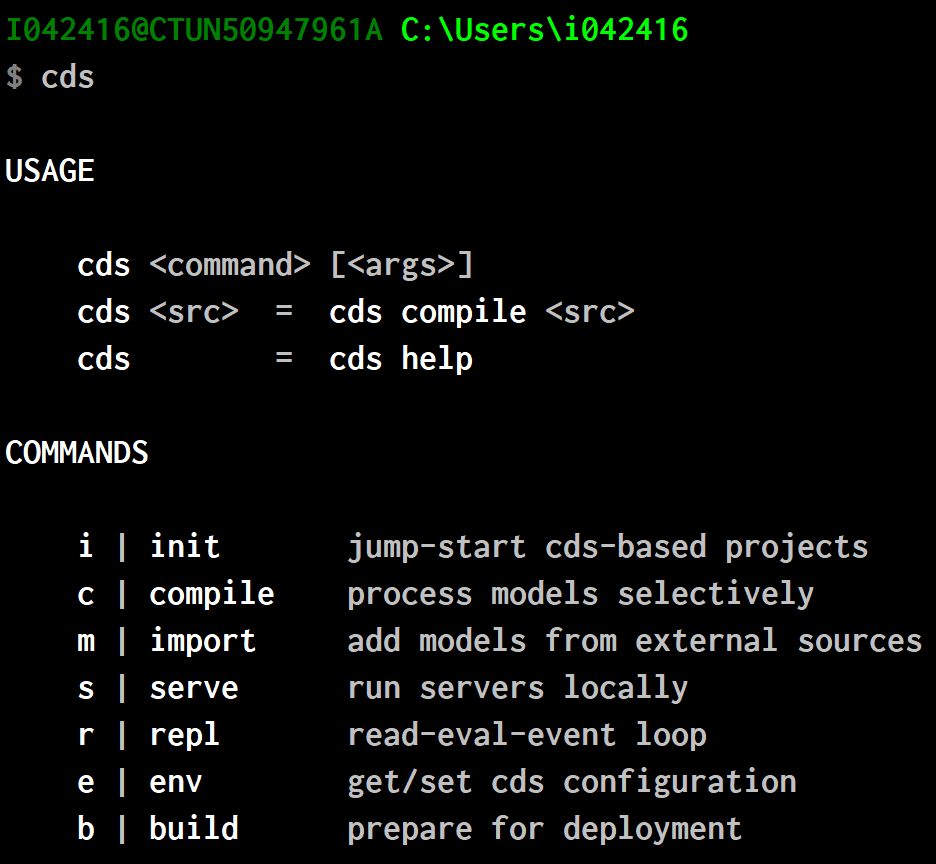Viewport: 936px width, 864px height.
Task: Click the COMMANDS heading
Action: [76, 453]
